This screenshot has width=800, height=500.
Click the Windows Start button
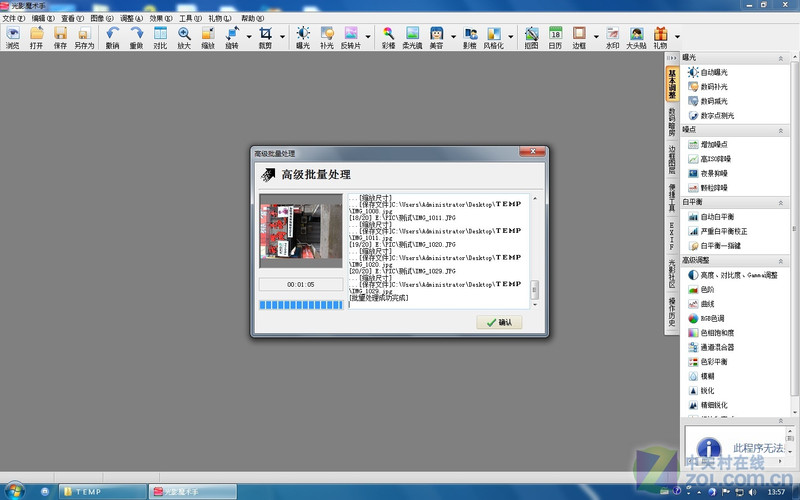[x=14, y=491]
